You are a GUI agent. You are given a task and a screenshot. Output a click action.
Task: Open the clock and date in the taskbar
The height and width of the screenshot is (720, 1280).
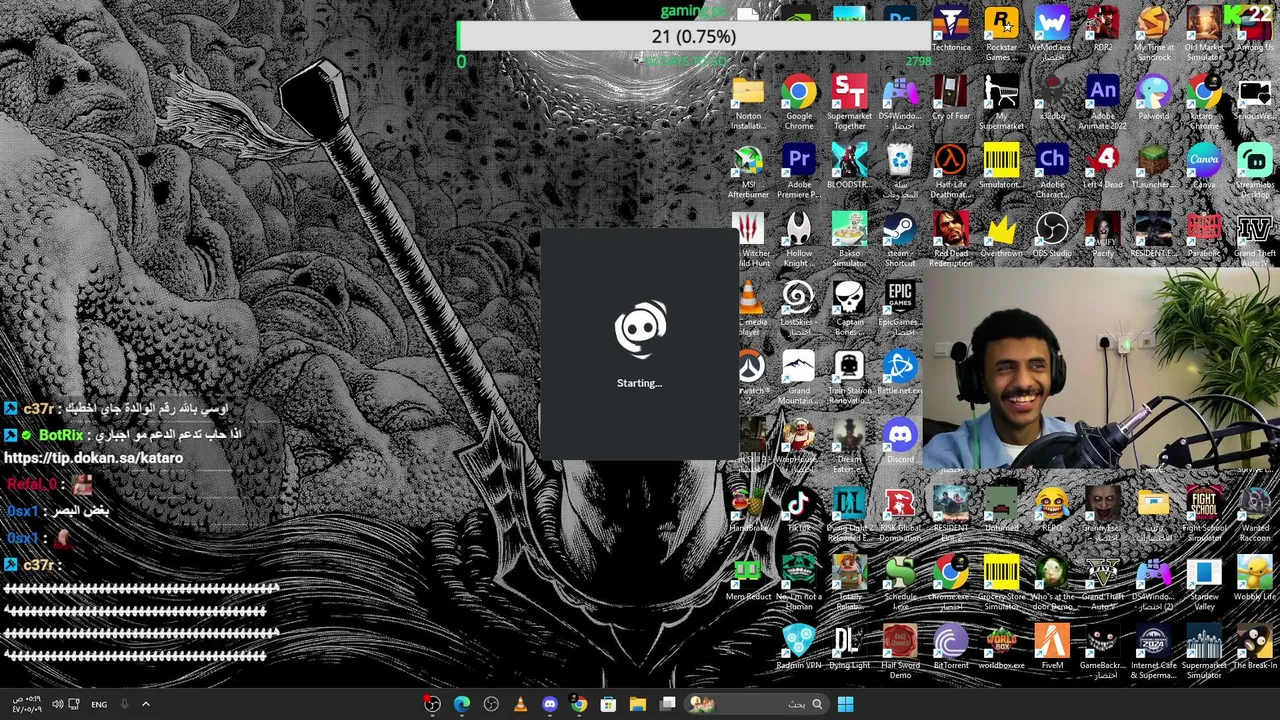[27, 704]
